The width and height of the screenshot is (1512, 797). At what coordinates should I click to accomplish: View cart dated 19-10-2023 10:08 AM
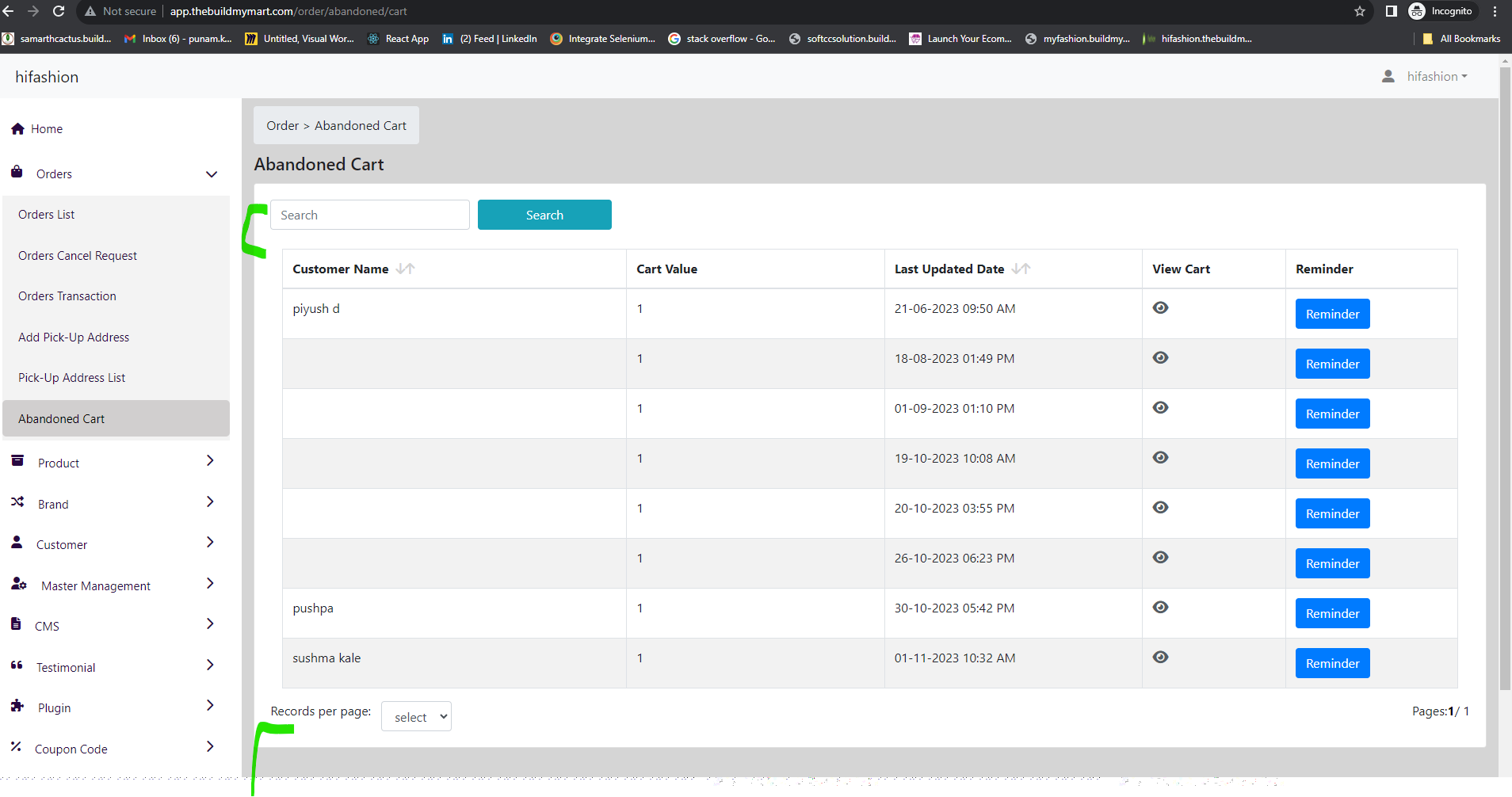tap(1161, 458)
